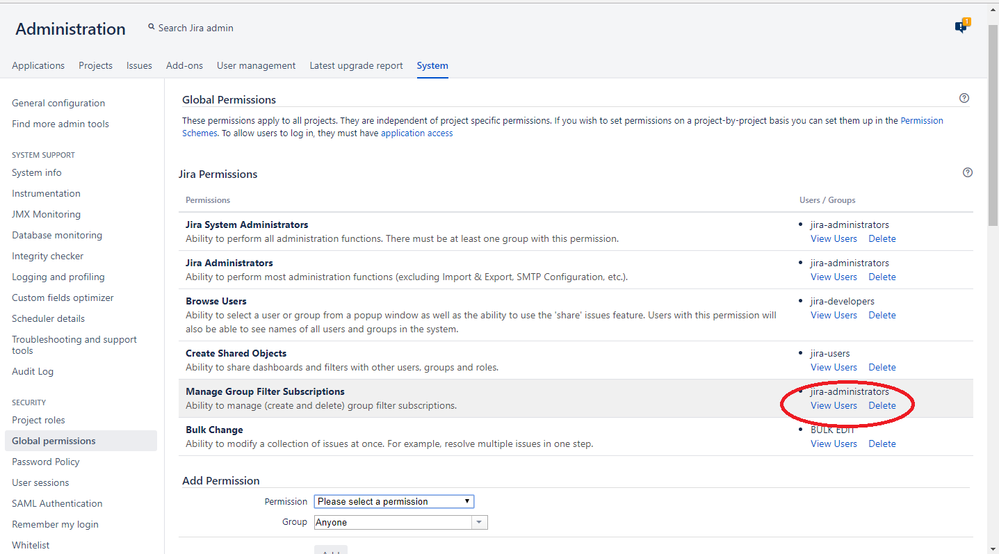Open Remember my login page
The width and height of the screenshot is (999, 554).
point(55,525)
